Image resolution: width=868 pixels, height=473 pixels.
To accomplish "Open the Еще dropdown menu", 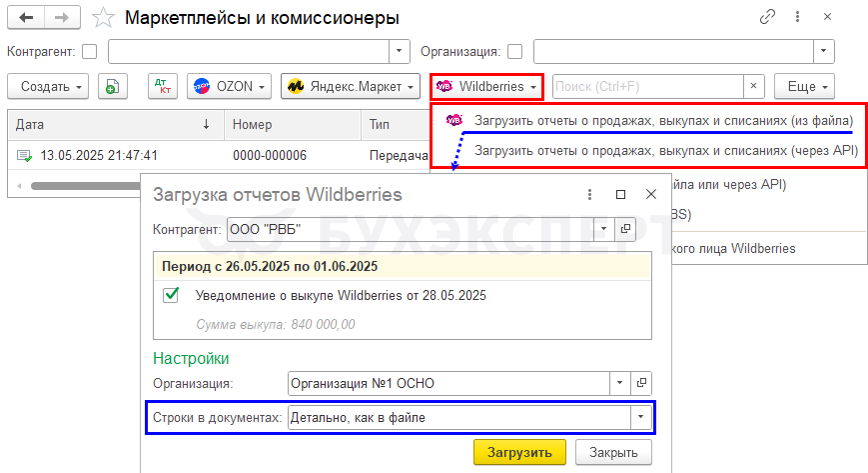I will tap(804, 86).
